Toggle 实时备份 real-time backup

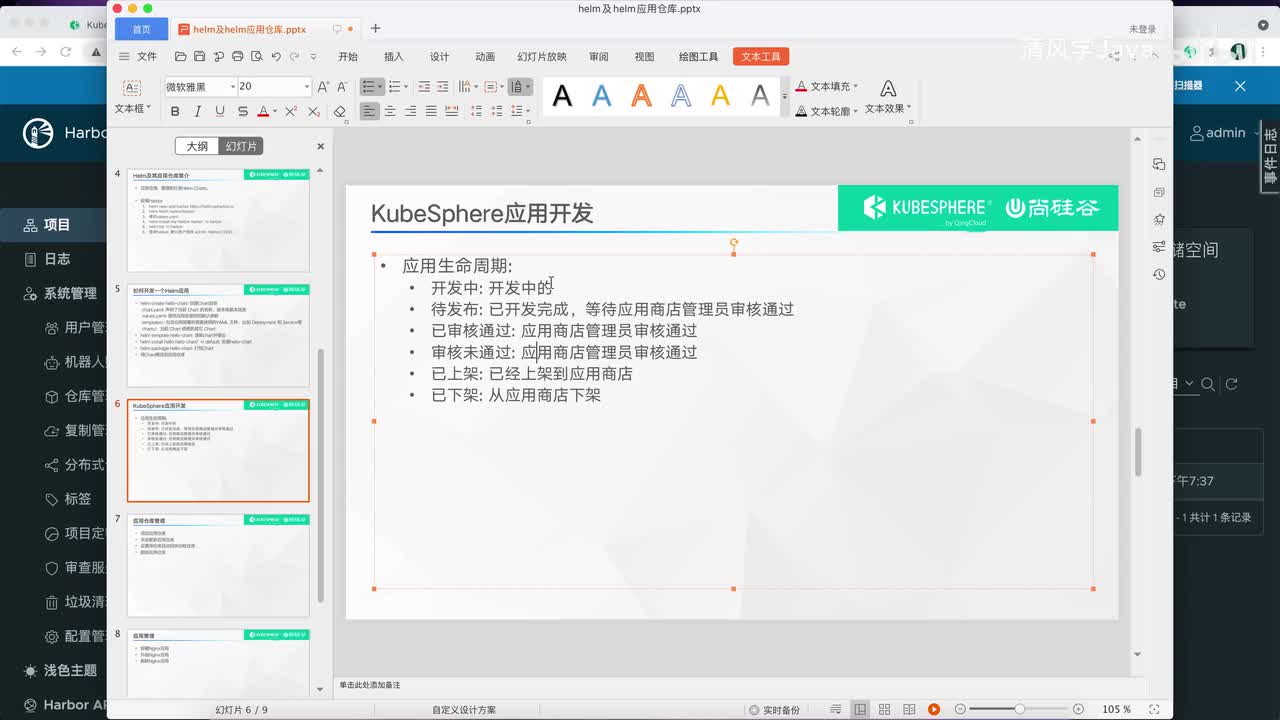point(774,710)
